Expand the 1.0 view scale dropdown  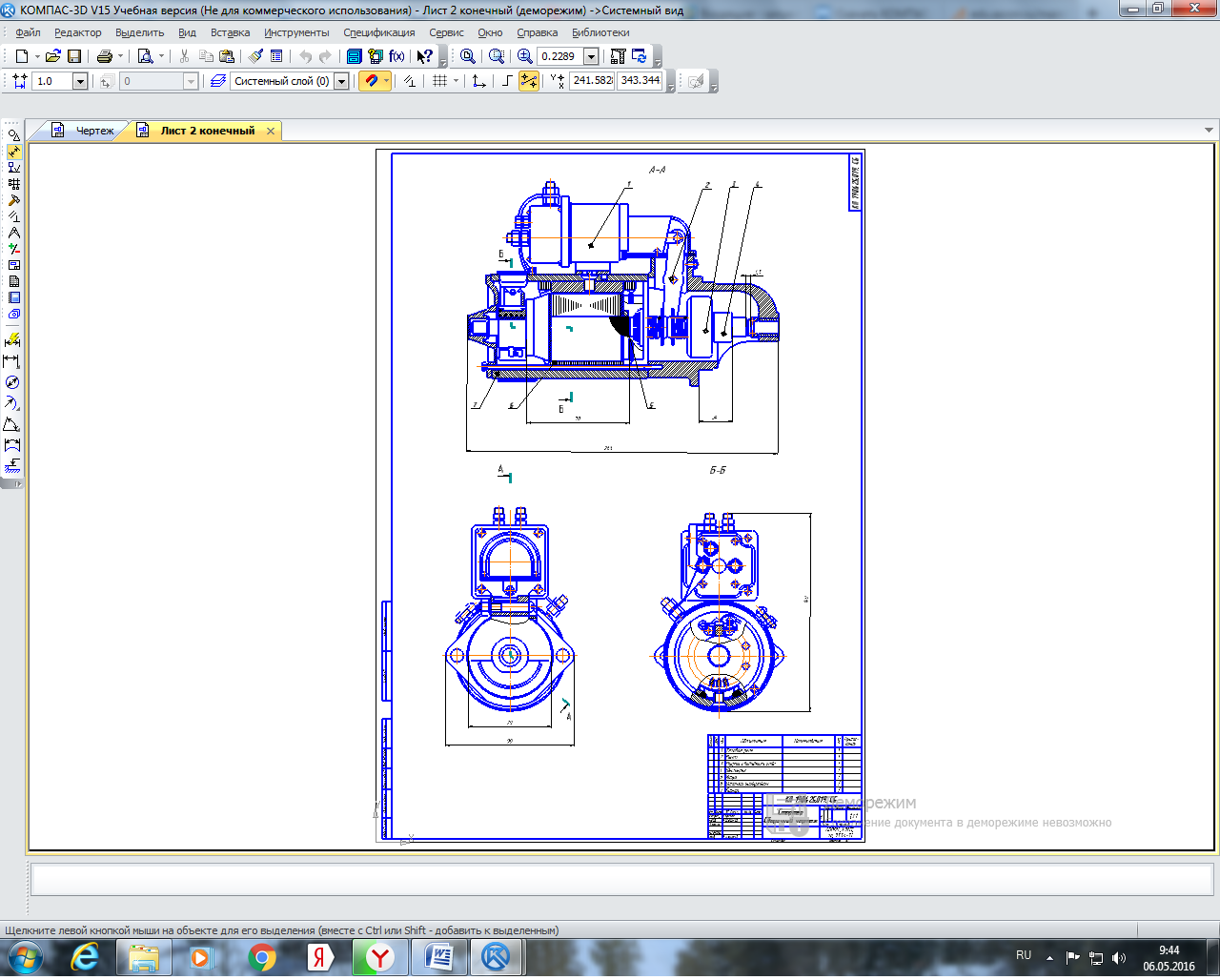pos(80,81)
